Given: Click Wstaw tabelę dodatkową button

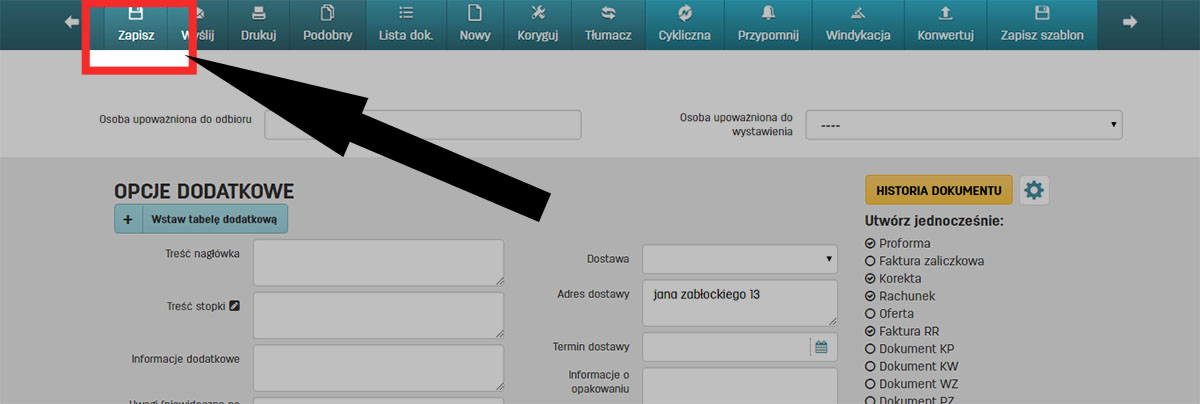Looking at the screenshot, I should (x=201, y=219).
